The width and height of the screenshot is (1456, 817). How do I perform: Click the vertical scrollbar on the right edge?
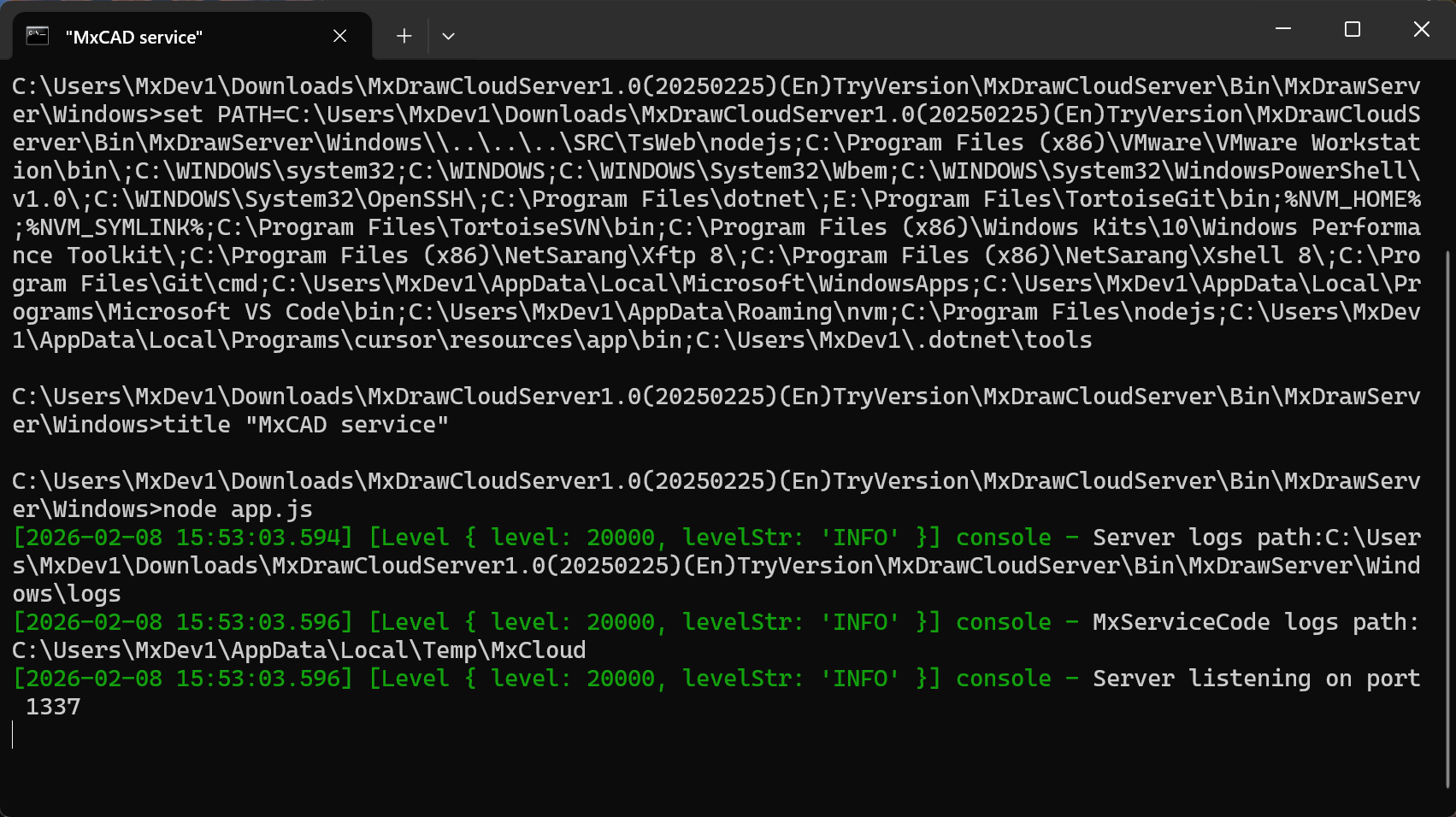1448,427
